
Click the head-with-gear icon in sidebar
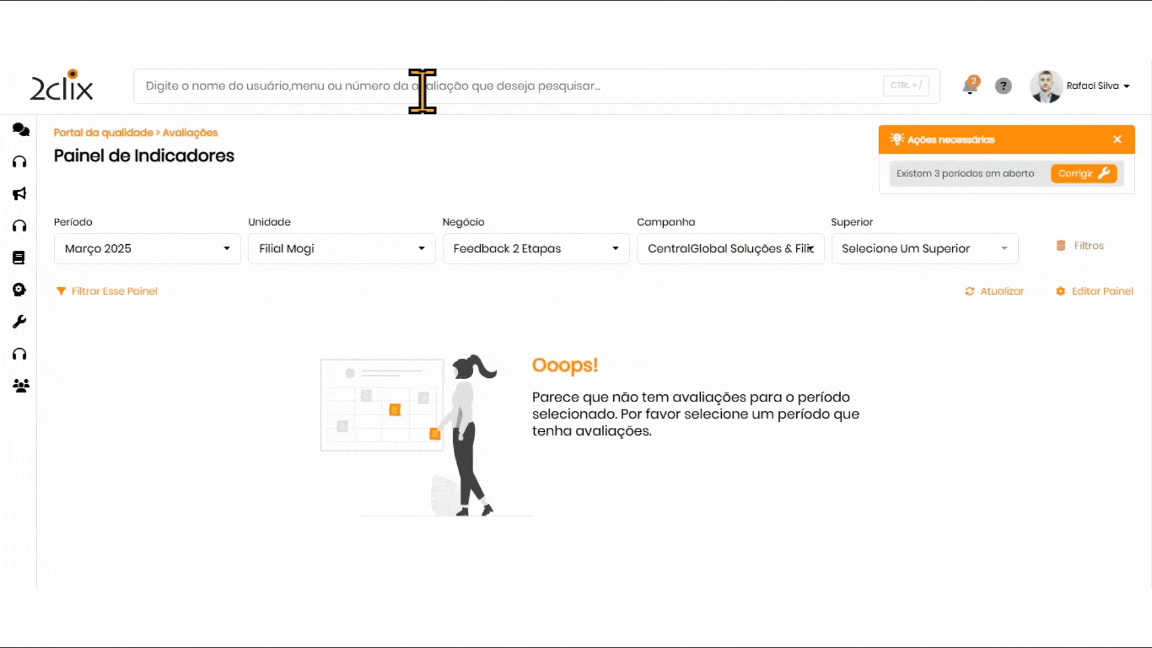point(19,290)
